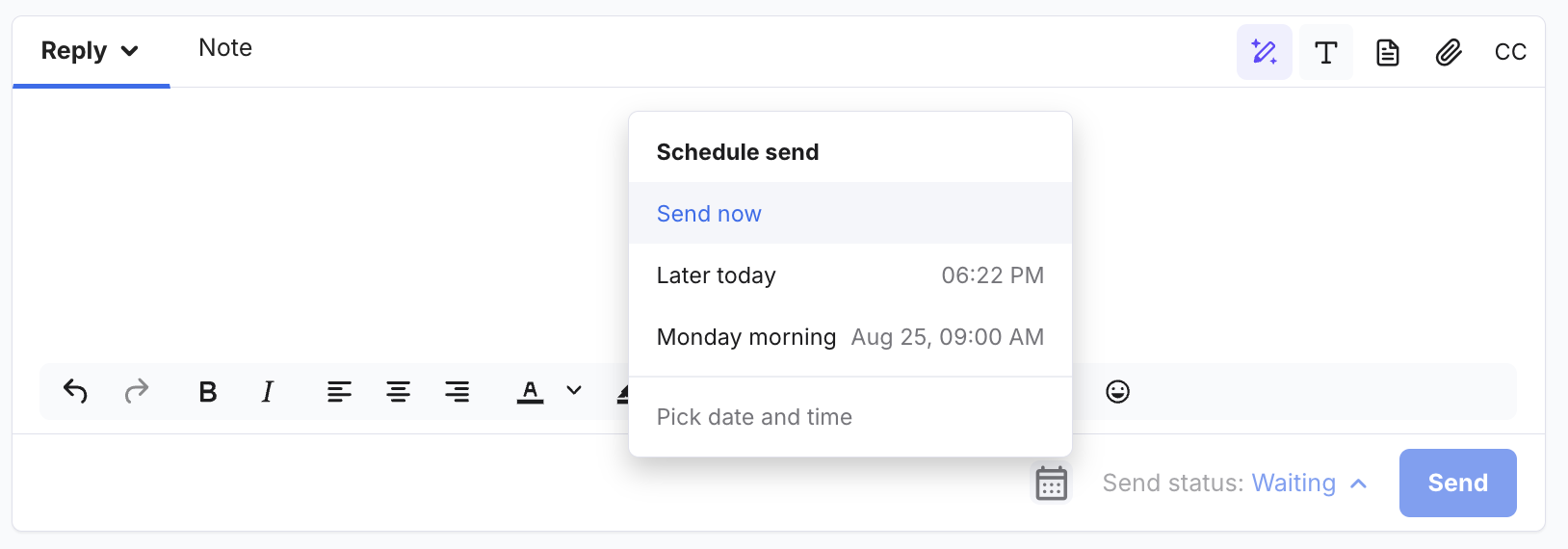Click the CC recipients button
Screen dimensions: 1568x549
point(1510,52)
